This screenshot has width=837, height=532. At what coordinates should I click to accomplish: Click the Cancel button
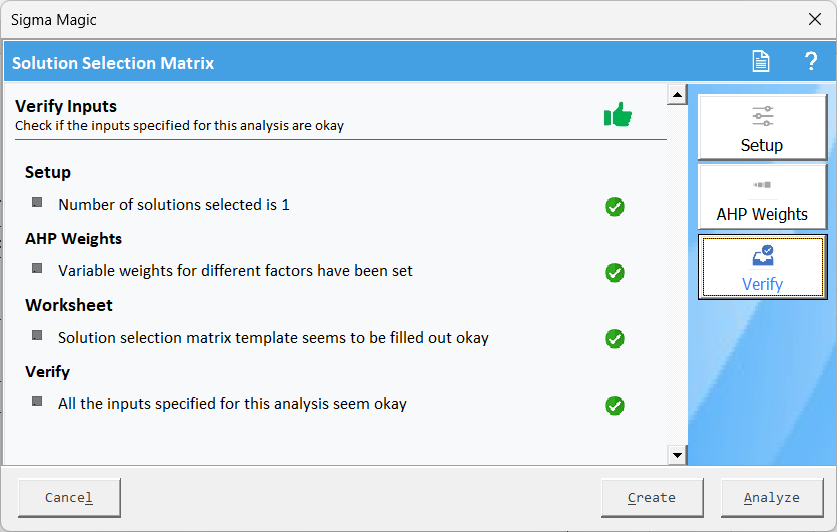tap(69, 498)
